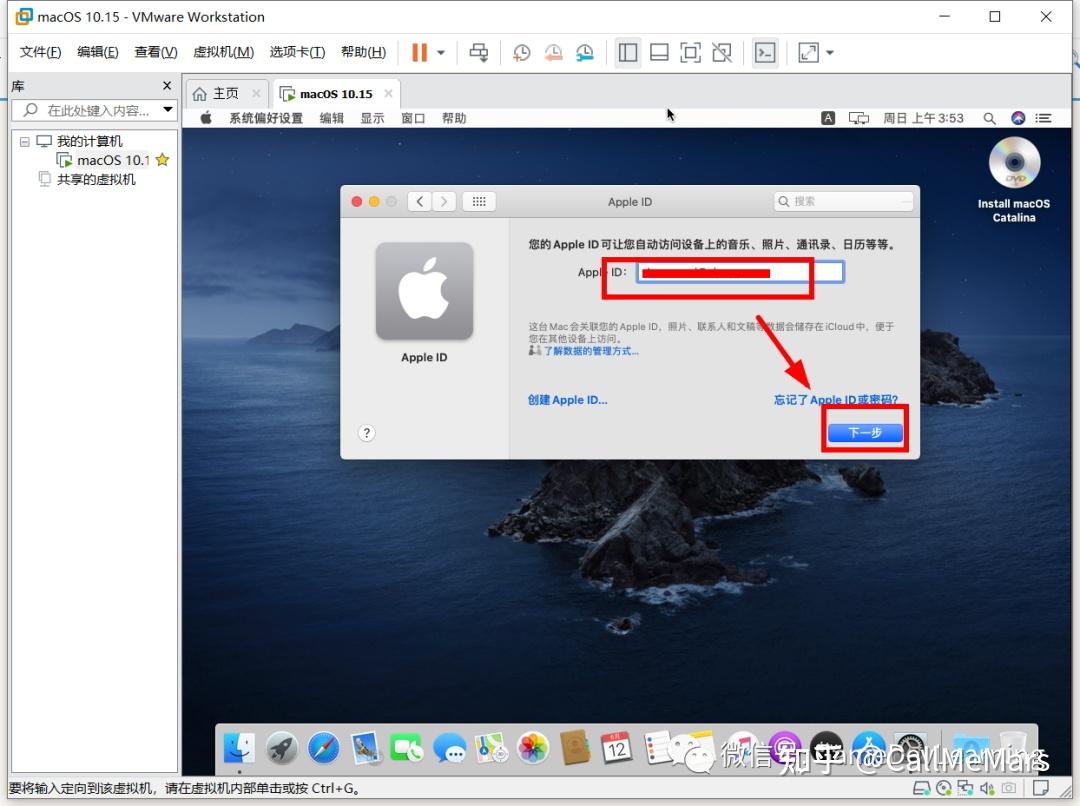Screen dimensions: 1080x806
Task: Click the help question mark button
Action: click(x=366, y=433)
